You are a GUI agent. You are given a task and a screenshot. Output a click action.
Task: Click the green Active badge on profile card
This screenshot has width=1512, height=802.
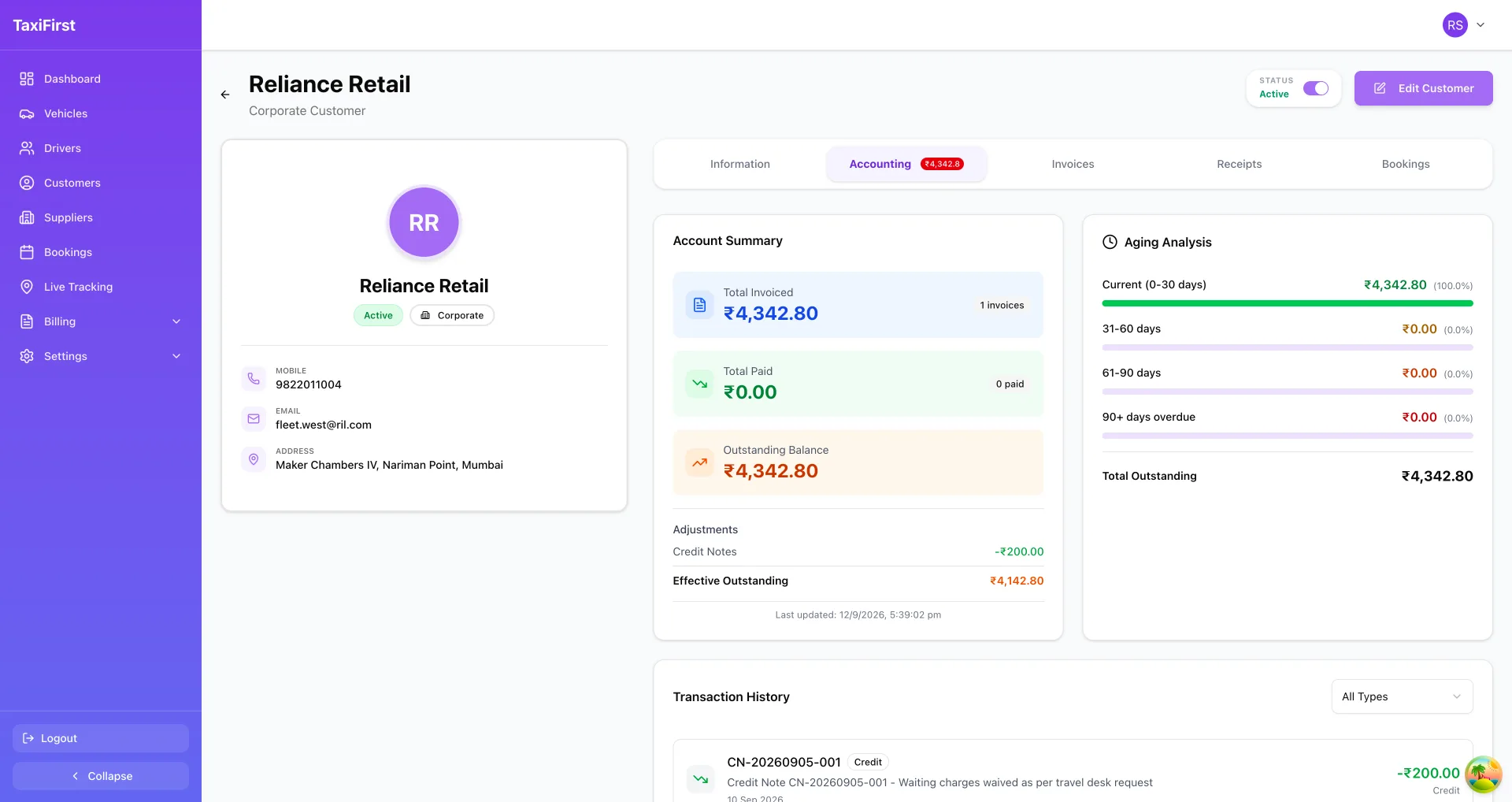(378, 315)
